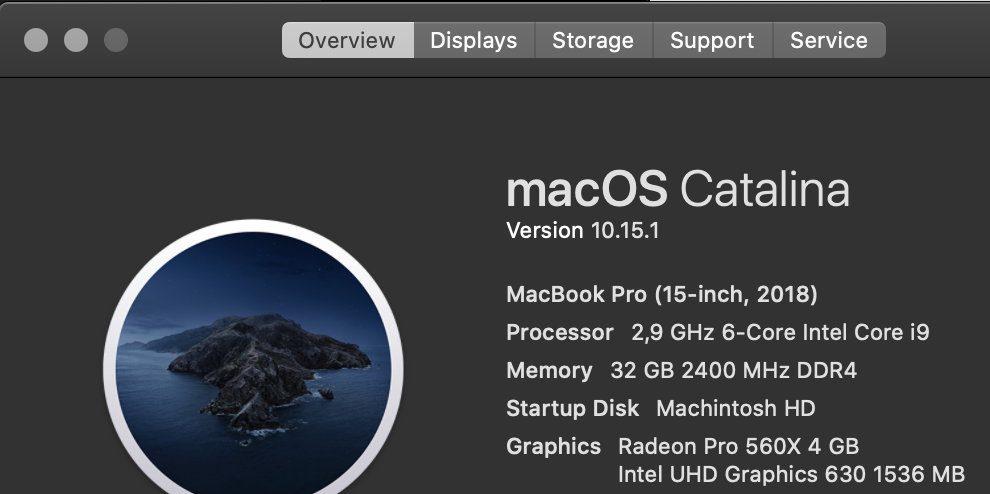Image resolution: width=990 pixels, height=494 pixels.
Task: Select the Overview tab
Action: pyautogui.click(x=347, y=40)
